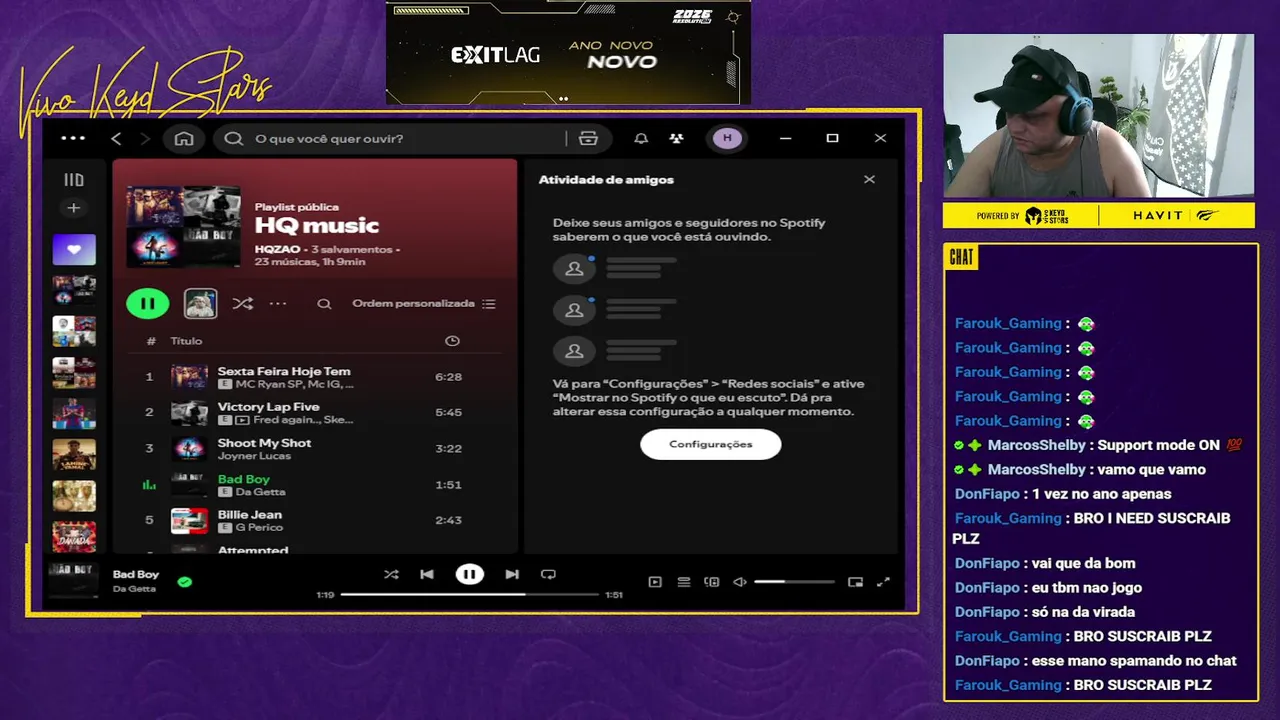1280x720 pixels.
Task: Open the playlist more options dots
Action: coord(278,303)
